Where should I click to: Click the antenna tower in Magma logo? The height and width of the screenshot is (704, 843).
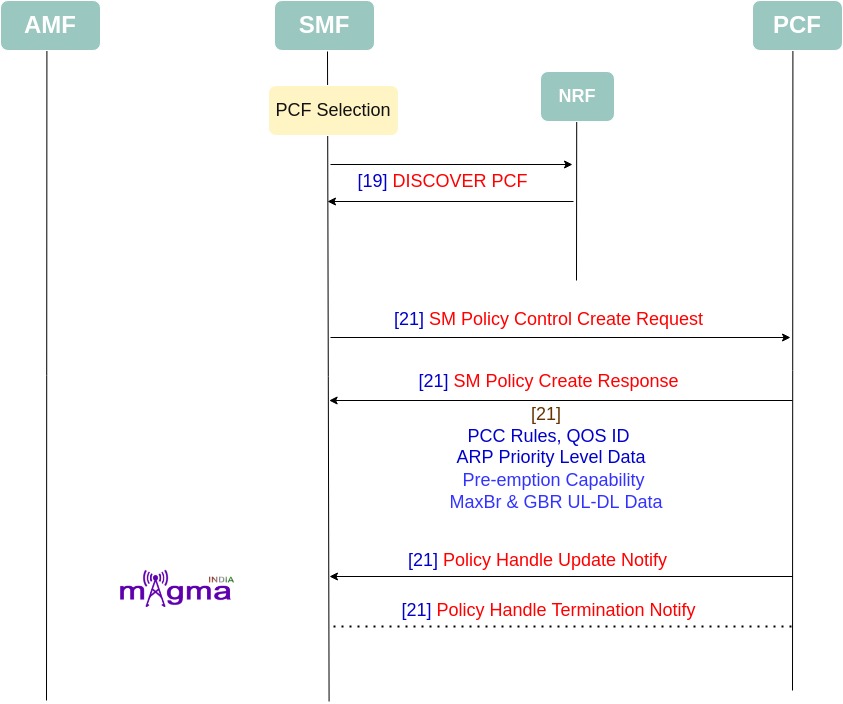click(155, 588)
